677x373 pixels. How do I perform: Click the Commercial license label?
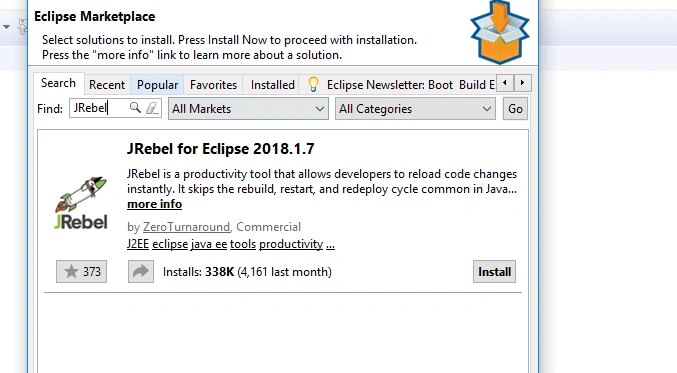pos(268,227)
